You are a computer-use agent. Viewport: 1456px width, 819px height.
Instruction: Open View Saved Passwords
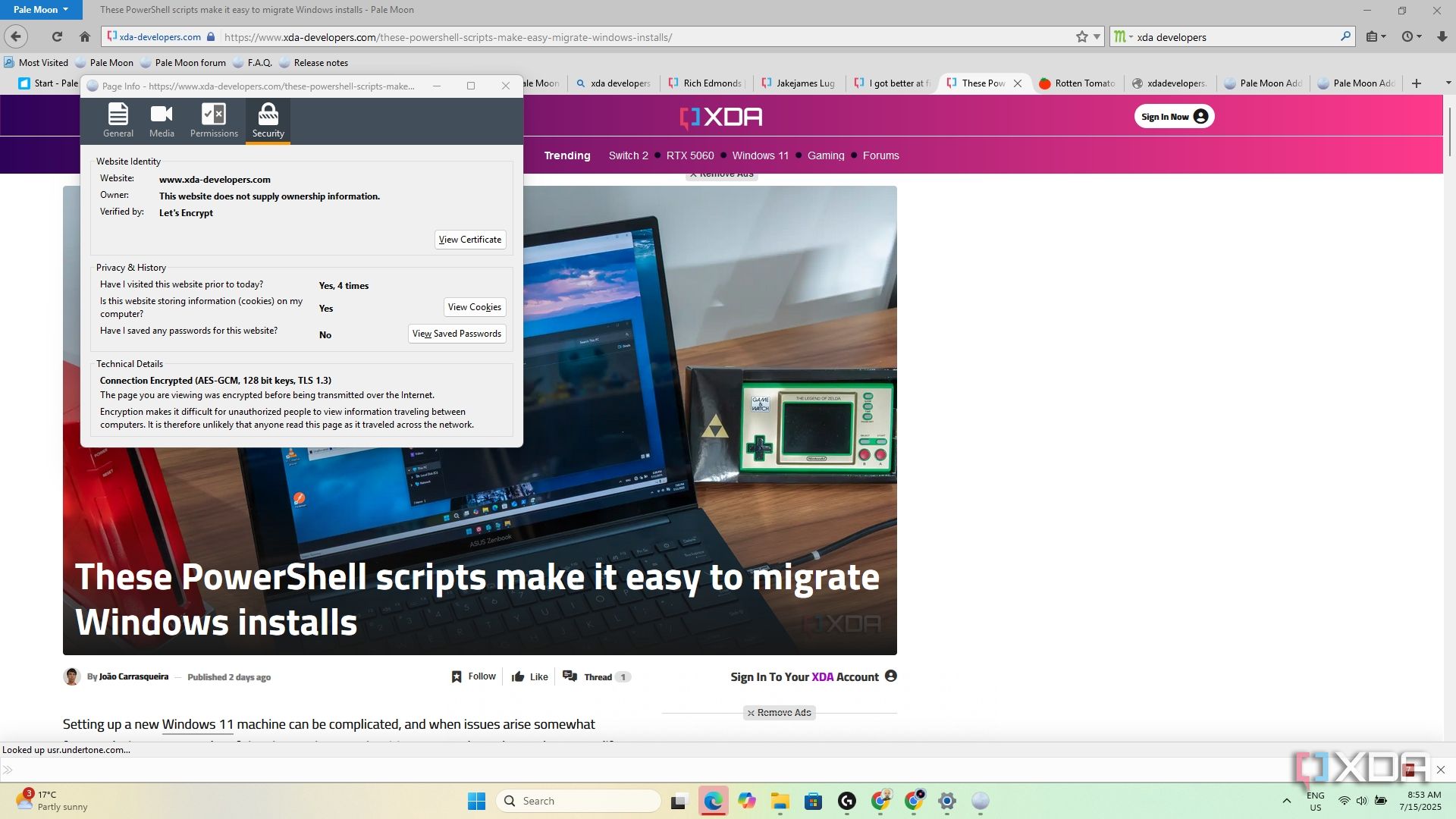point(457,334)
